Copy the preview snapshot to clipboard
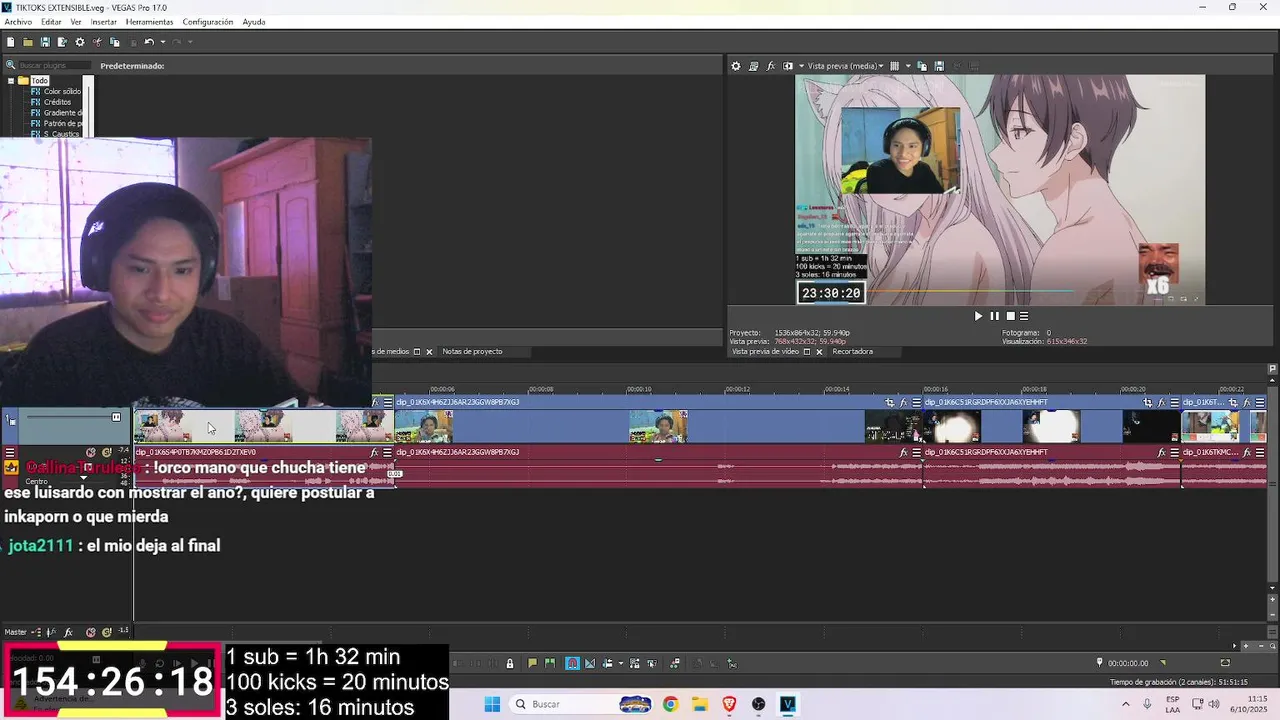The image size is (1280, 720). click(x=922, y=66)
